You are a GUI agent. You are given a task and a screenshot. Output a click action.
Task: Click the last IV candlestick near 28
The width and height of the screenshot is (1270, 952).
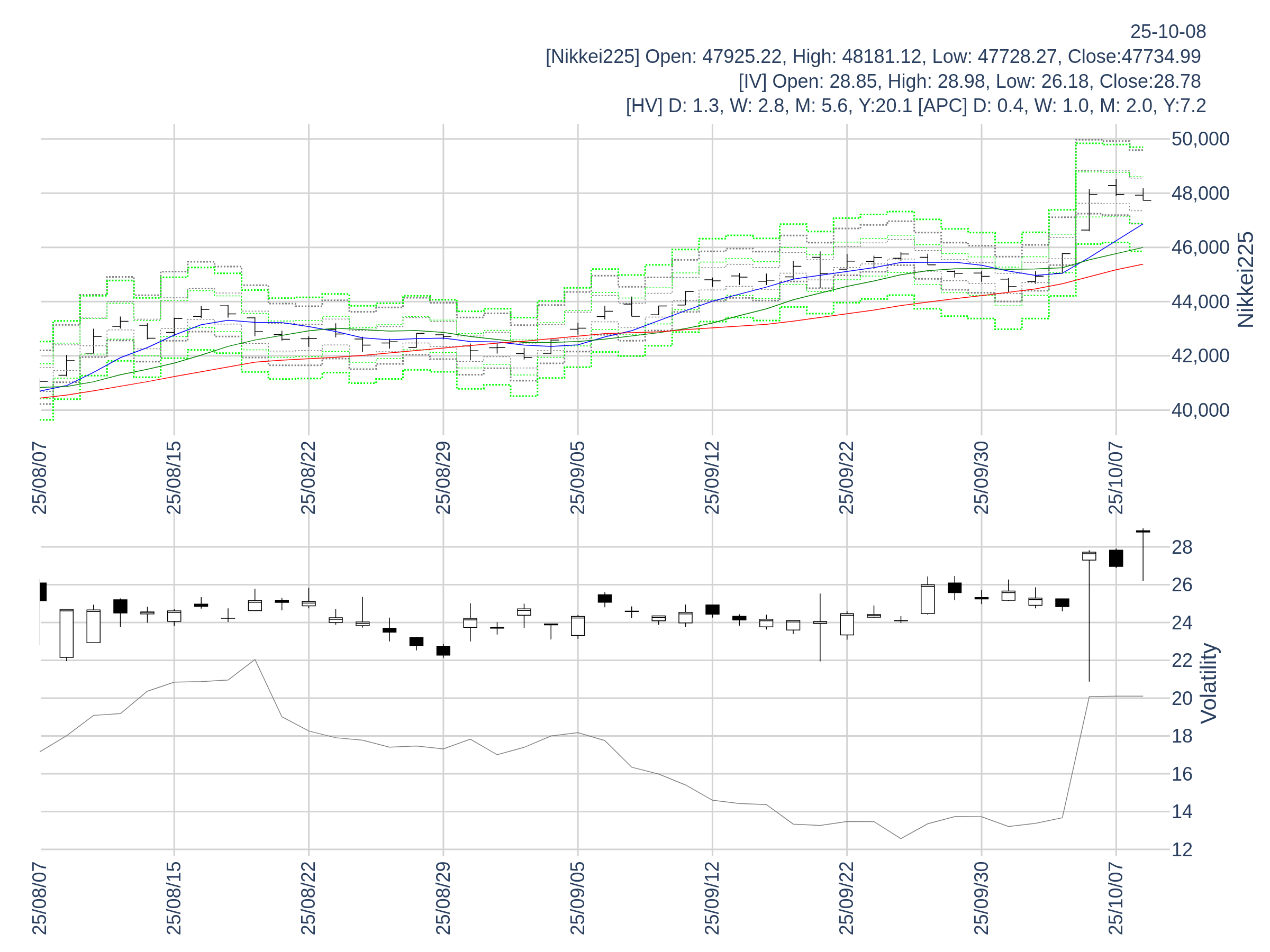point(1142,532)
